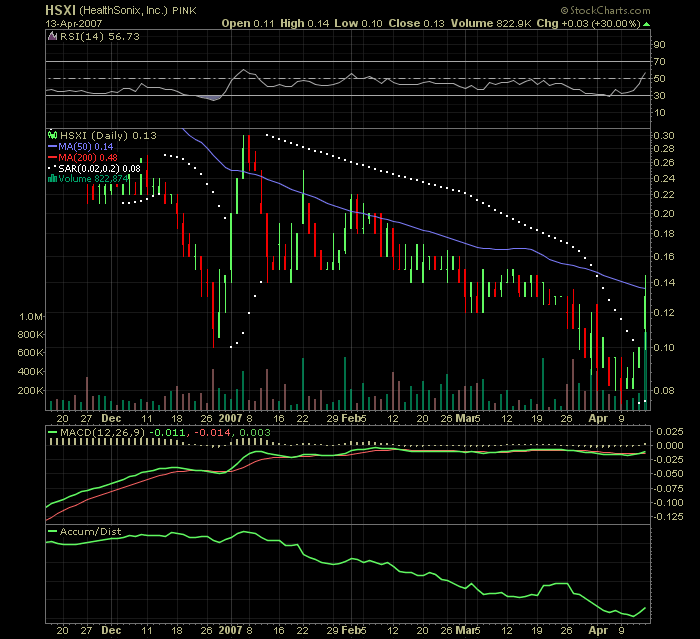Click the 600K volume axis label
This screenshot has height=639, width=700.
pos(30,353)
